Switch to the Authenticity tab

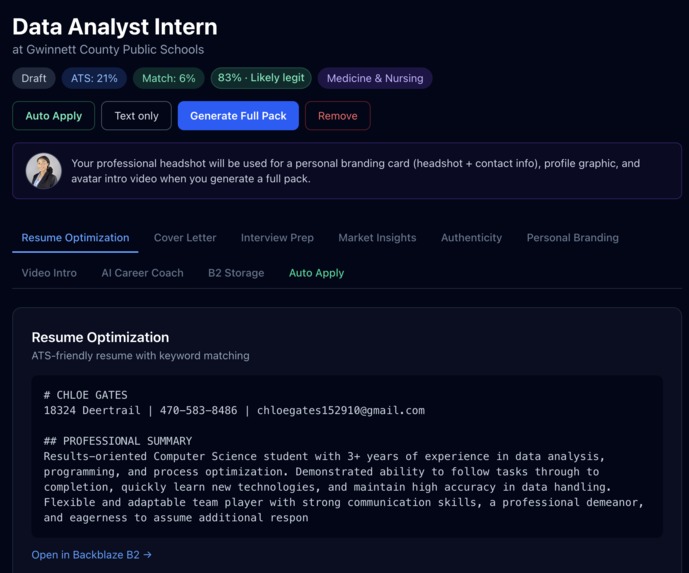(x=471, y=238)
